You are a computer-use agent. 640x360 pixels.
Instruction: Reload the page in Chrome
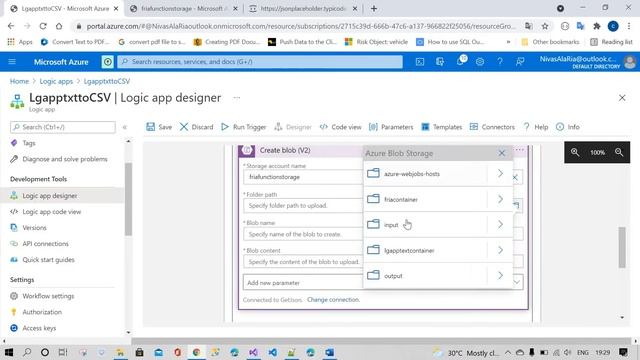(x=43, y=26)
